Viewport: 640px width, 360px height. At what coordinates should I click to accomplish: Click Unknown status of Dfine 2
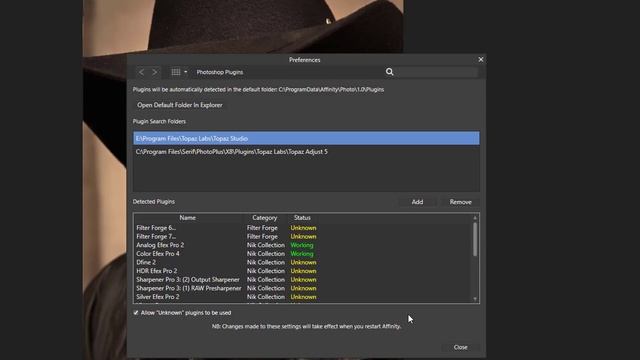coord(303,262)
